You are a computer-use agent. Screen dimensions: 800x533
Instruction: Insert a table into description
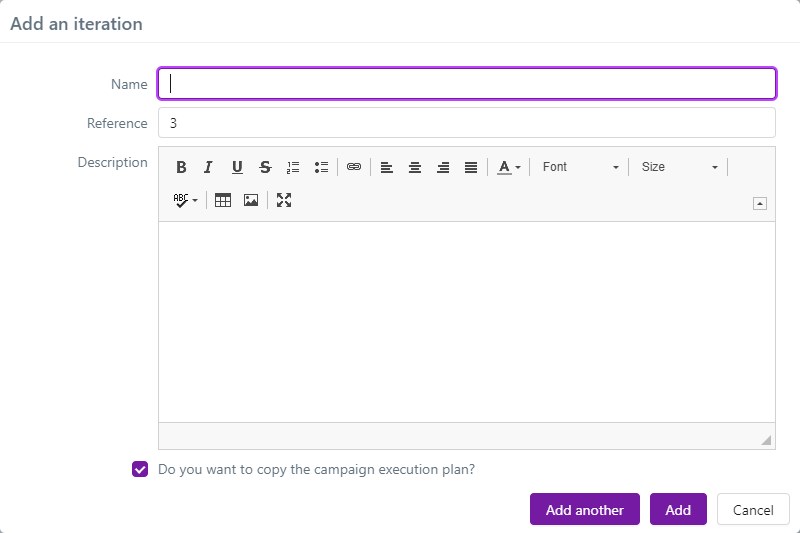(223, 200)
